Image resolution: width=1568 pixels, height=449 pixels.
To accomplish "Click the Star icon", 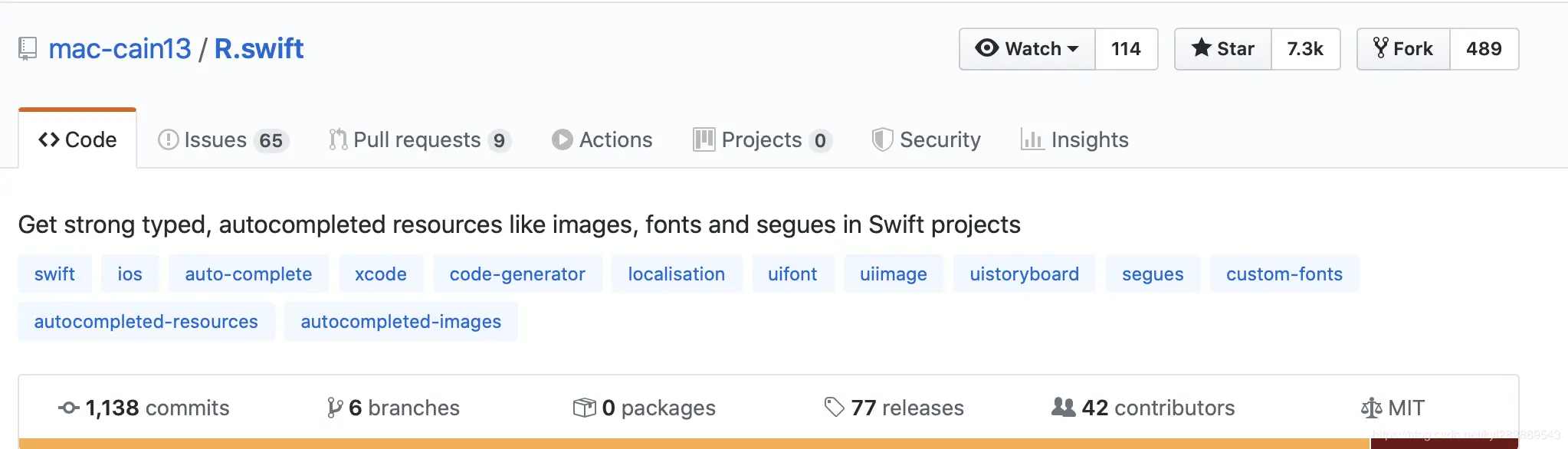I will tap(1202, 48).
